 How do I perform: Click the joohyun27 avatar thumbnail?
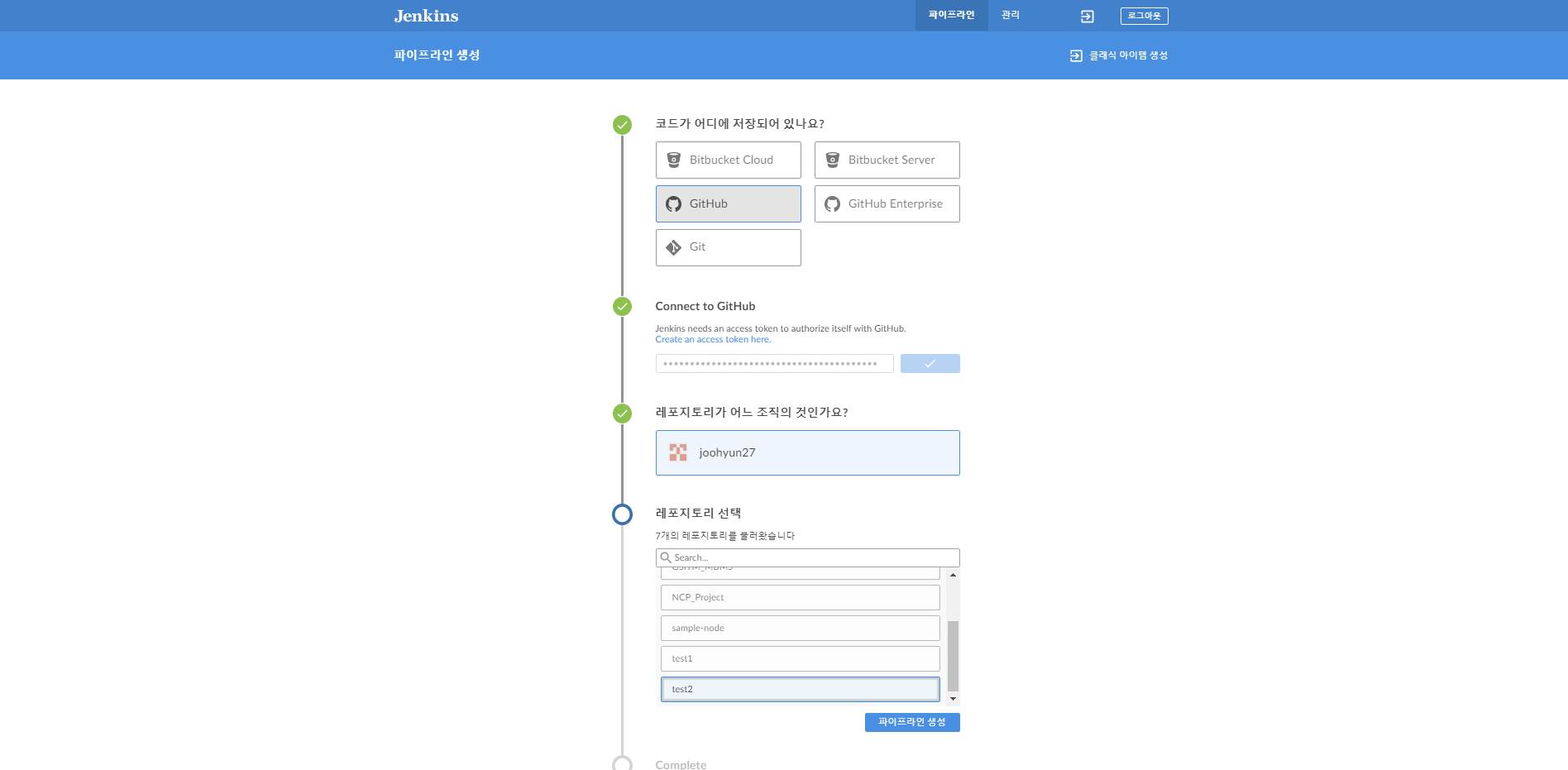tap(678, 452)
